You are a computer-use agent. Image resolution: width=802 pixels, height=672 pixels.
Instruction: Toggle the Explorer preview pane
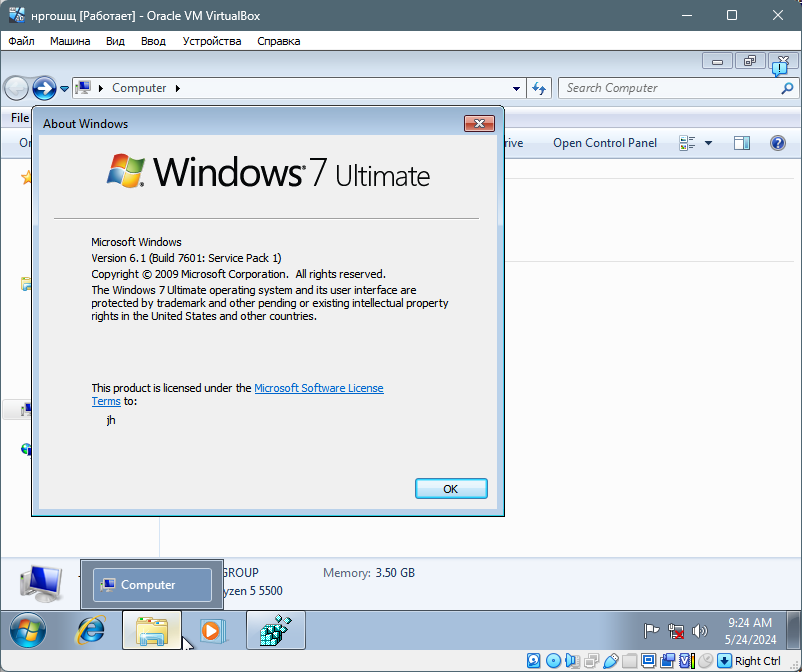coord(741,143)
